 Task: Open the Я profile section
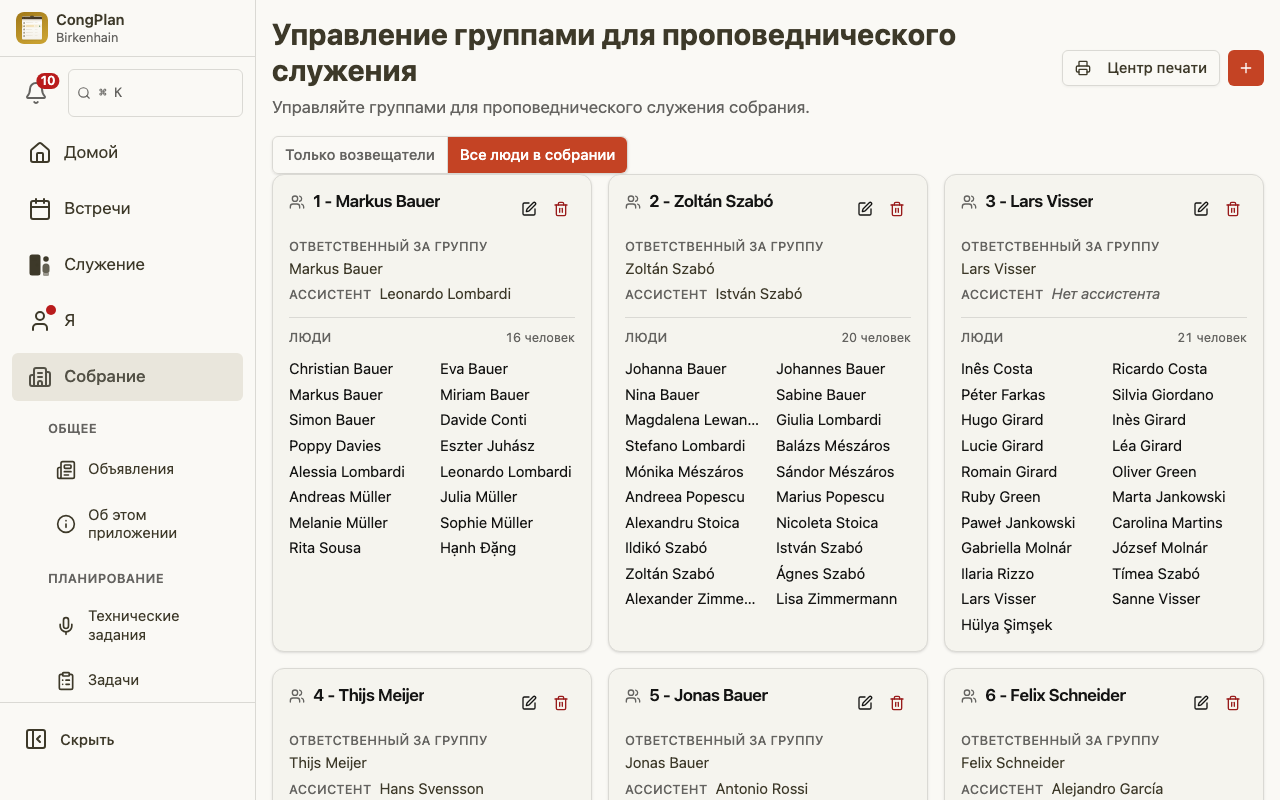tap(127, 321)
